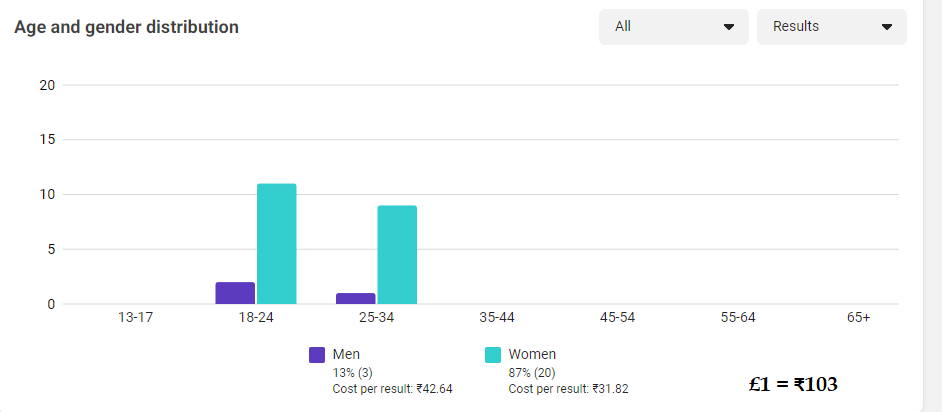
Task: Click the purple Men legend swatch
Action: click(x=317, y=355)
